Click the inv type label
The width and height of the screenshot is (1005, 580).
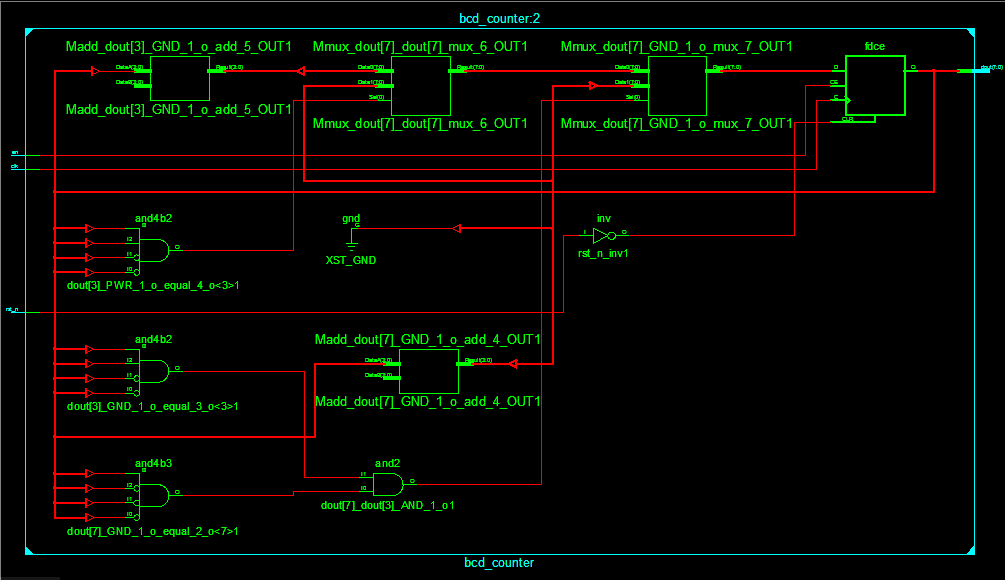click(604, 219)
